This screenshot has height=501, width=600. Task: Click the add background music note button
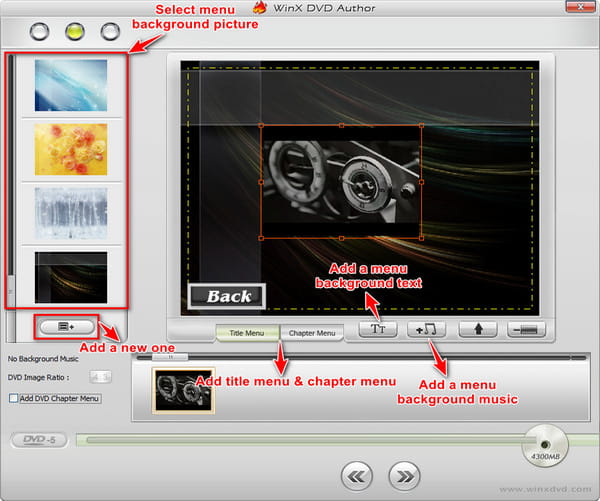(x=426, y=329)
